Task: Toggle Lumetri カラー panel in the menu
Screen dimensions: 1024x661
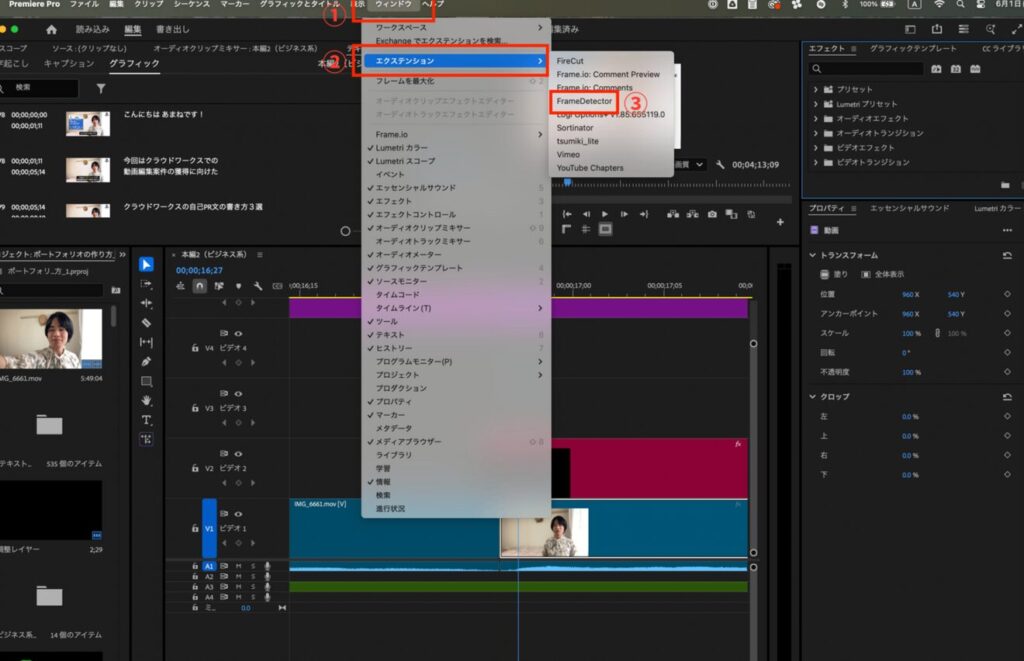Action: 456,148
